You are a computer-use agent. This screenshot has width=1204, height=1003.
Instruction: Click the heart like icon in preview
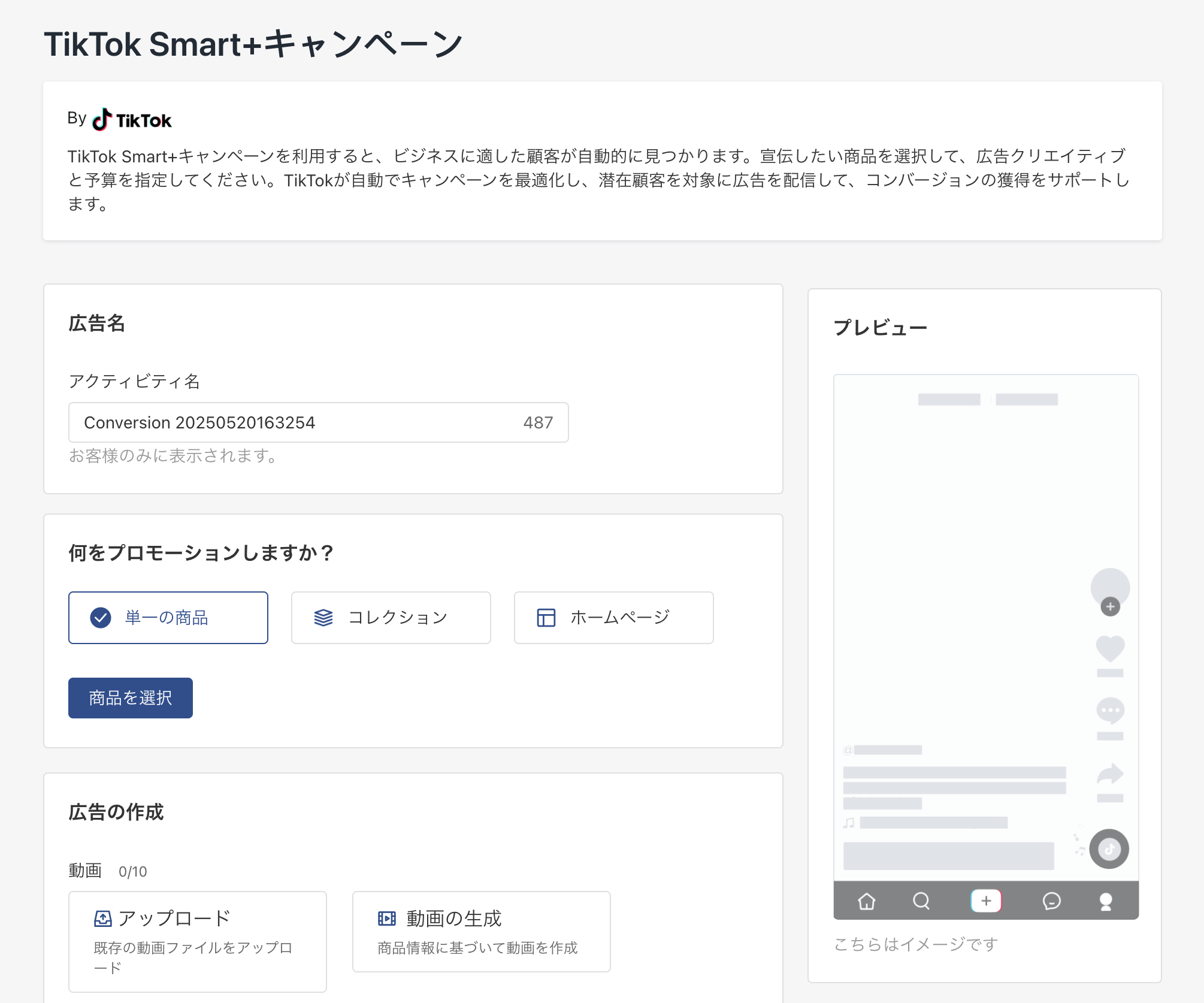pyautogui.click(x=1110, y=648)
